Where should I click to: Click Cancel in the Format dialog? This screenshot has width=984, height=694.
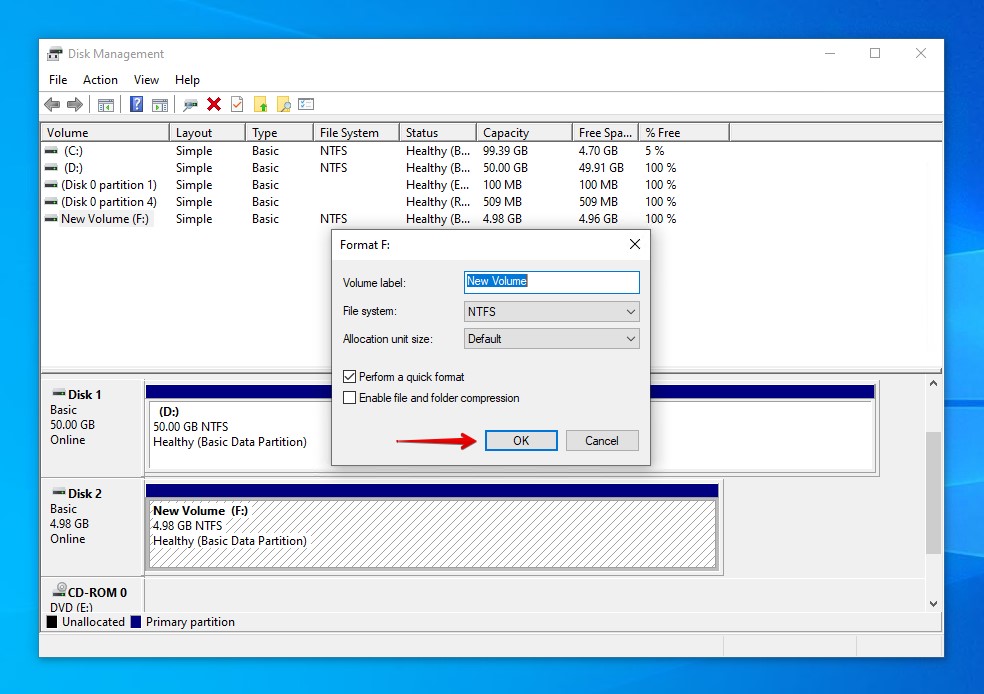[x=601, y=441]
